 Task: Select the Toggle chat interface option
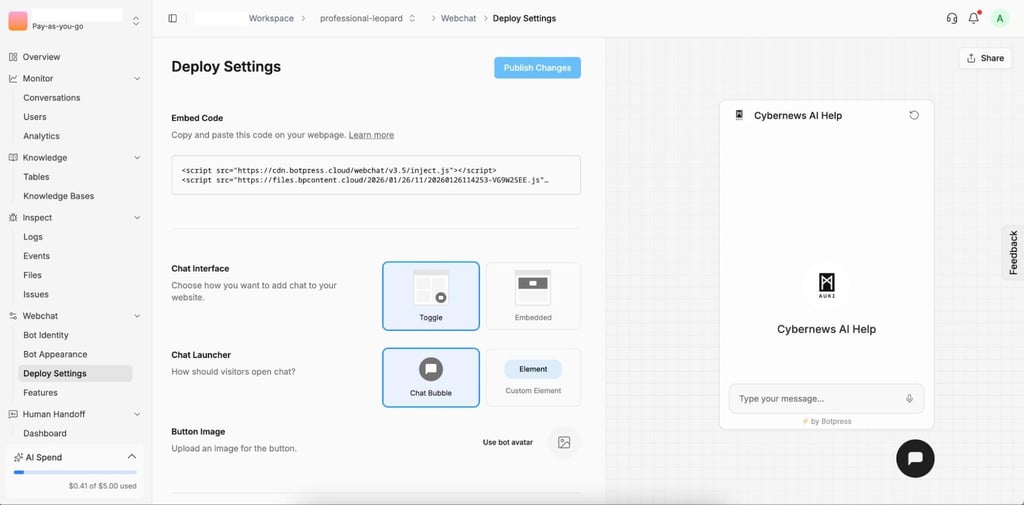431,296
